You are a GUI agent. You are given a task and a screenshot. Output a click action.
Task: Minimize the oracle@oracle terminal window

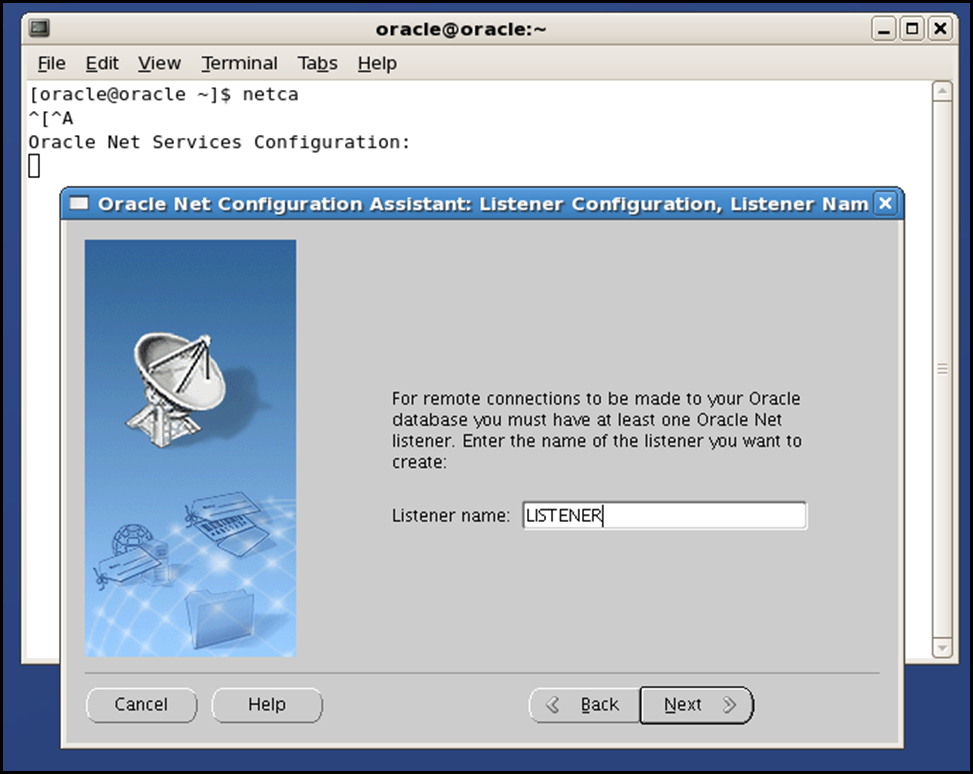(884, 29)
